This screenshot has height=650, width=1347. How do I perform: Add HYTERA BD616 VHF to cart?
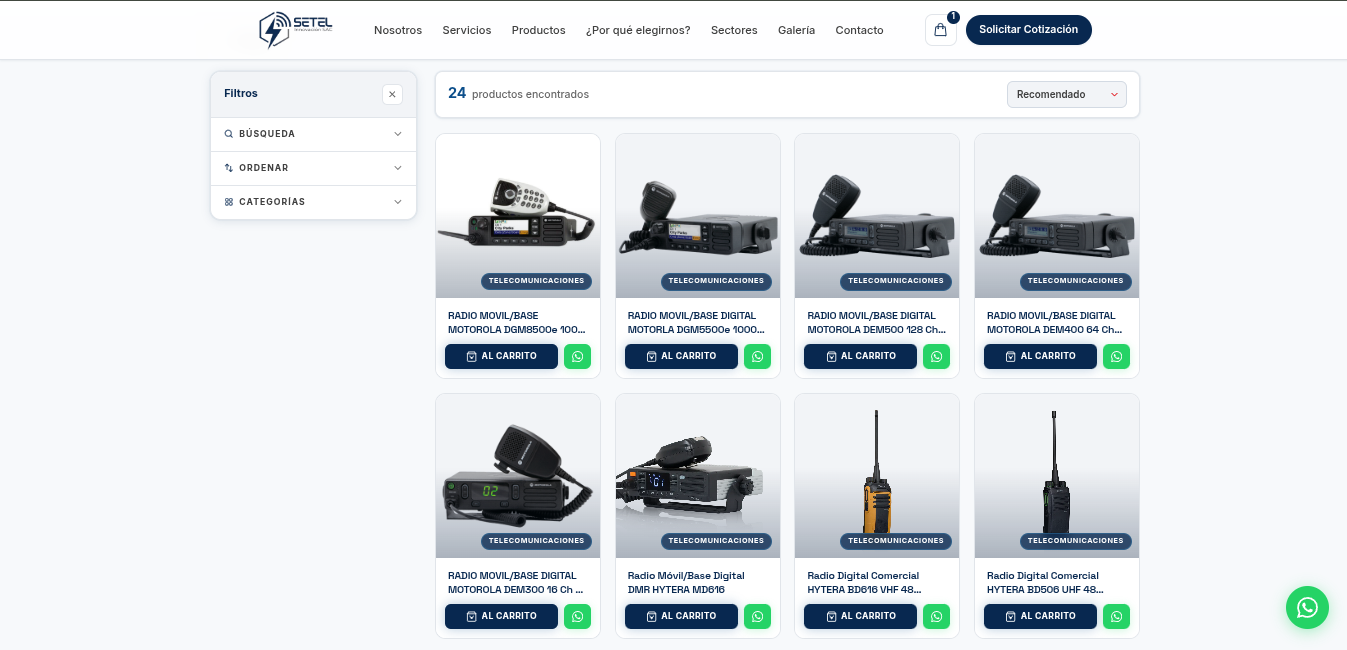pos(860,616)
